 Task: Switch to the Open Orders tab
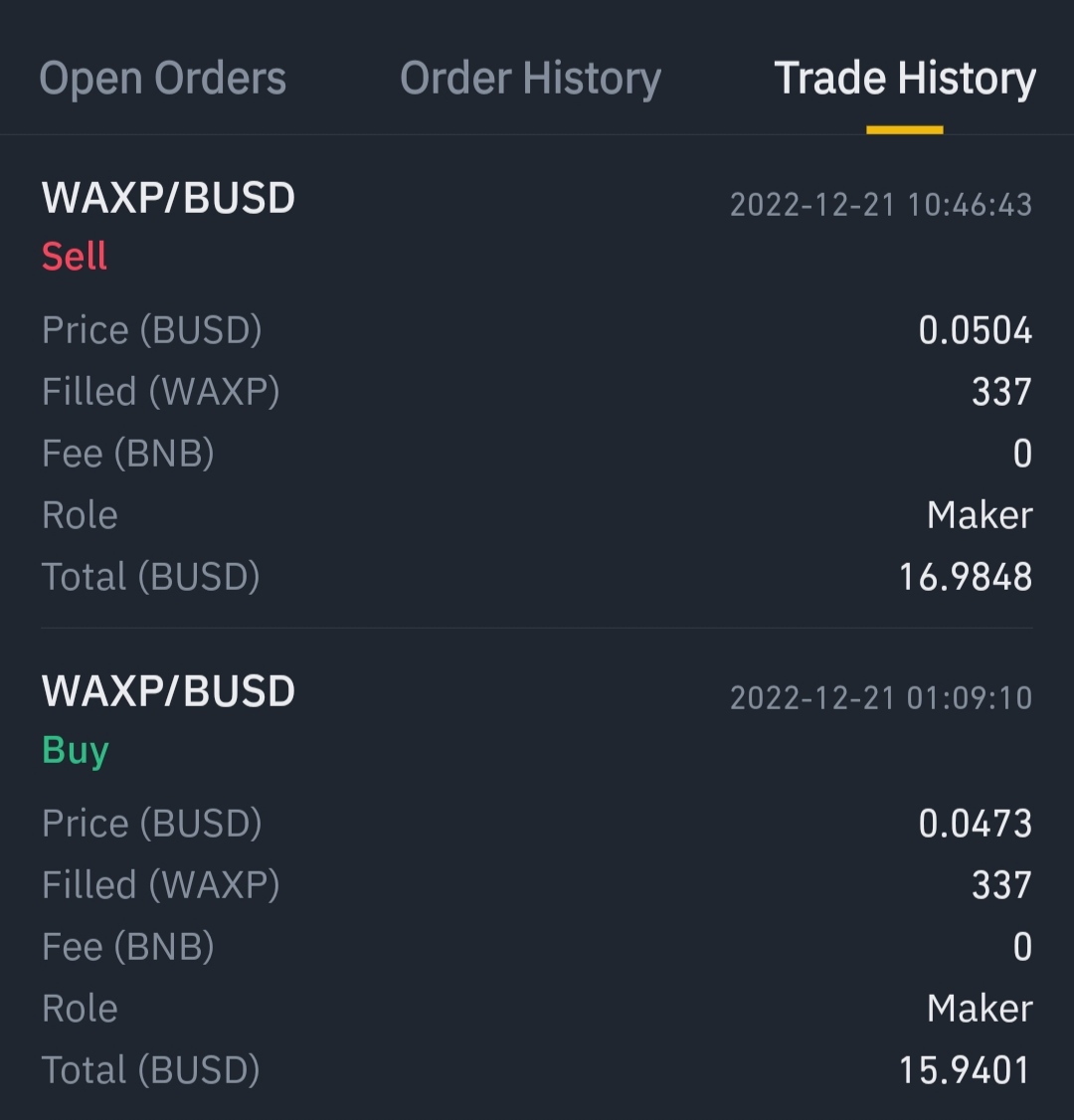[x=163, y=80]
